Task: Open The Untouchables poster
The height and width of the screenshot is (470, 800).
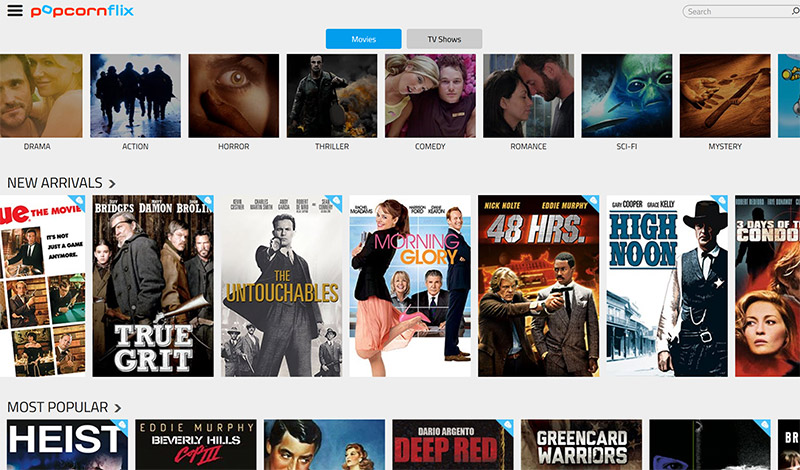Action: coord(282,286)
